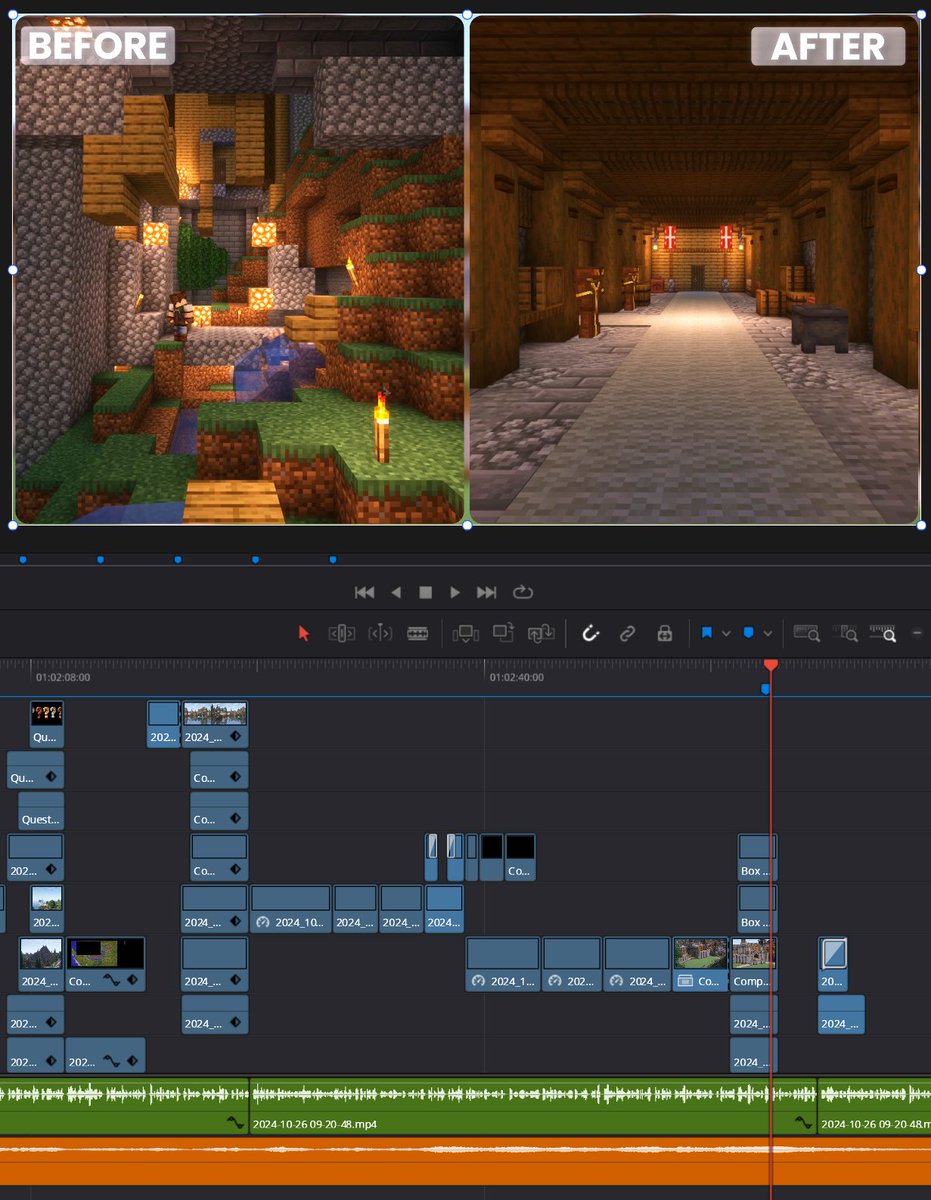
Task: Play the timeline in reverse
Action: [x=396, y=593]
